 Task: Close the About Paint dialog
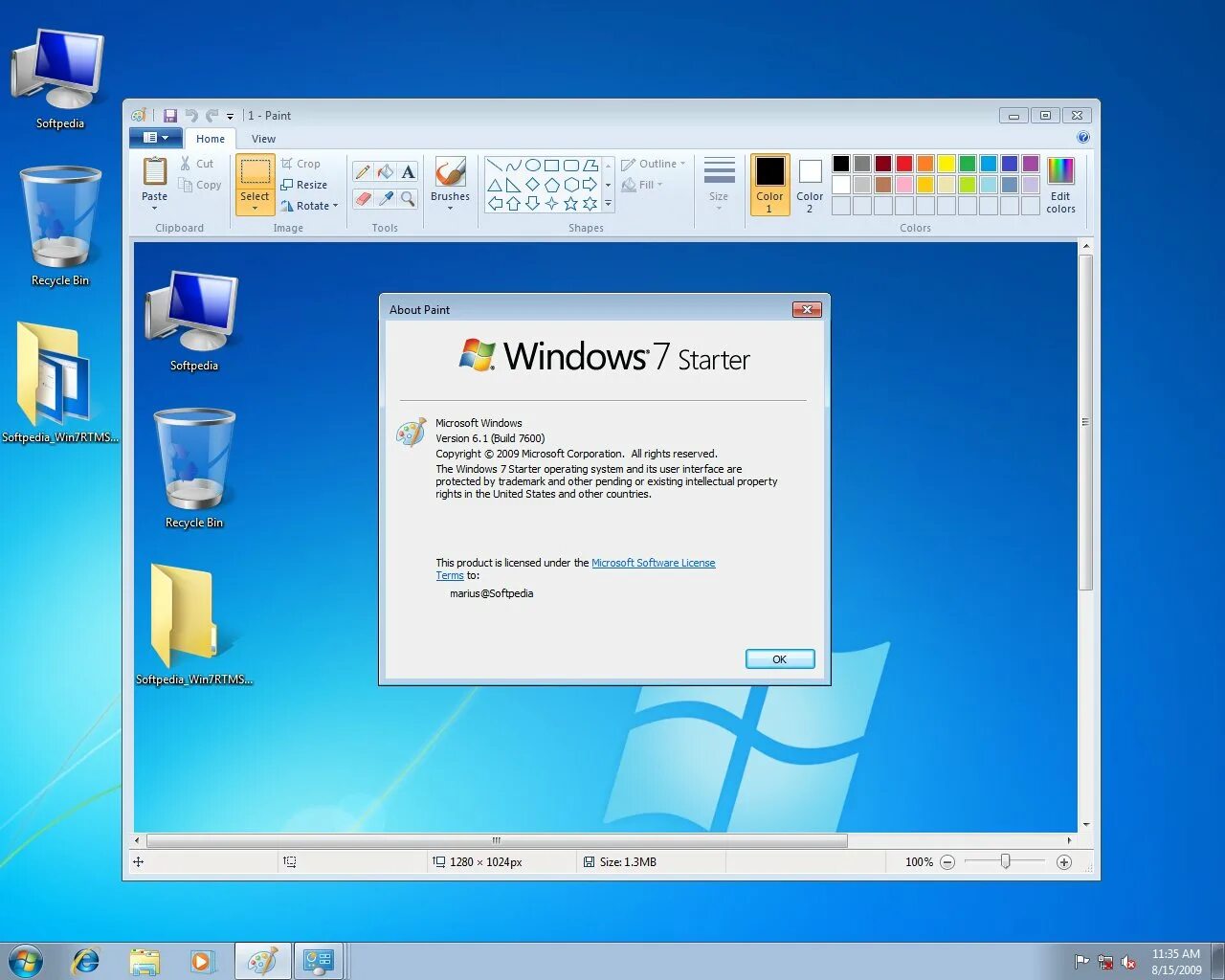(x=807, y=309)
